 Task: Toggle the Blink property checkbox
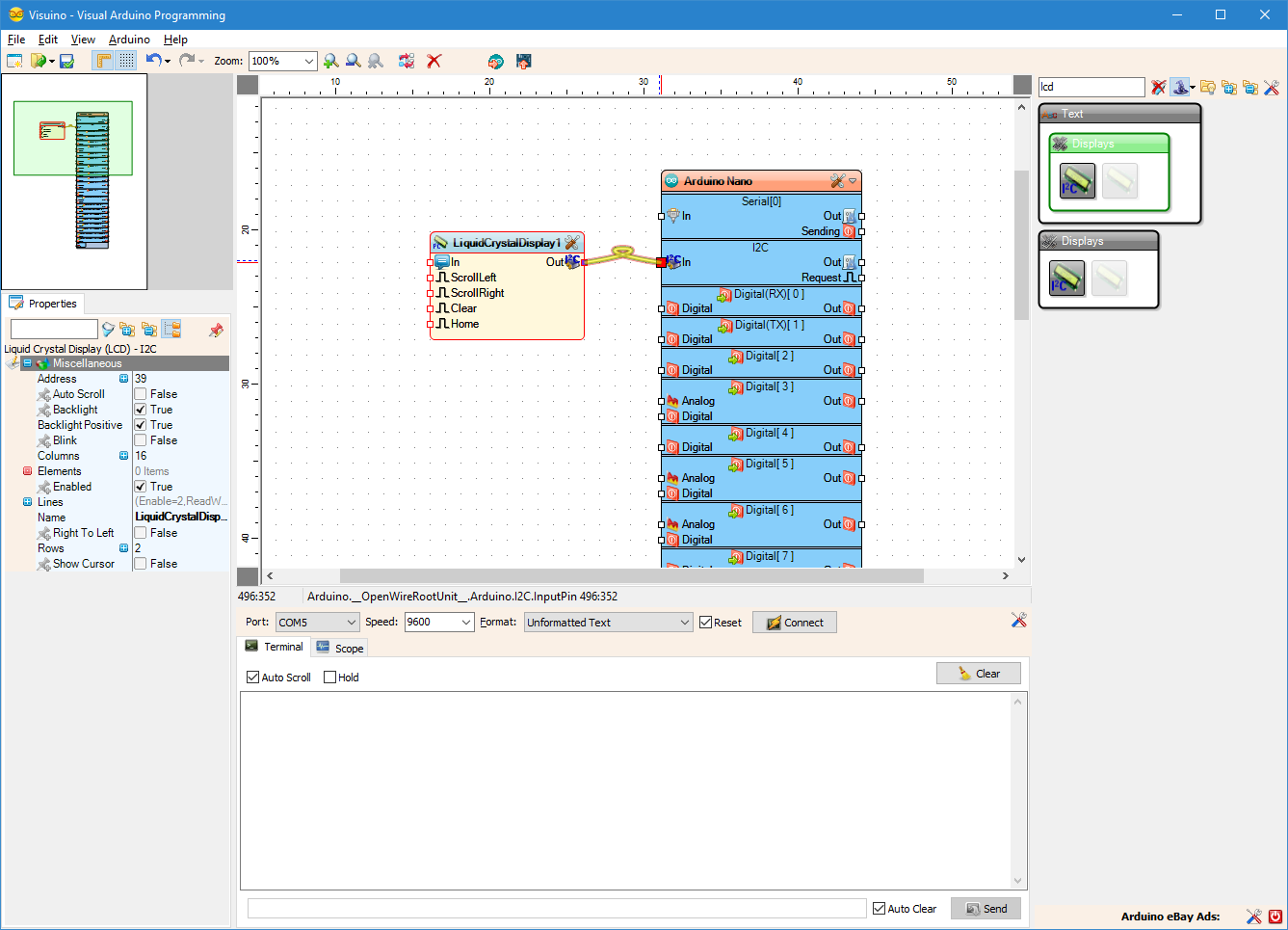point(141,440)
